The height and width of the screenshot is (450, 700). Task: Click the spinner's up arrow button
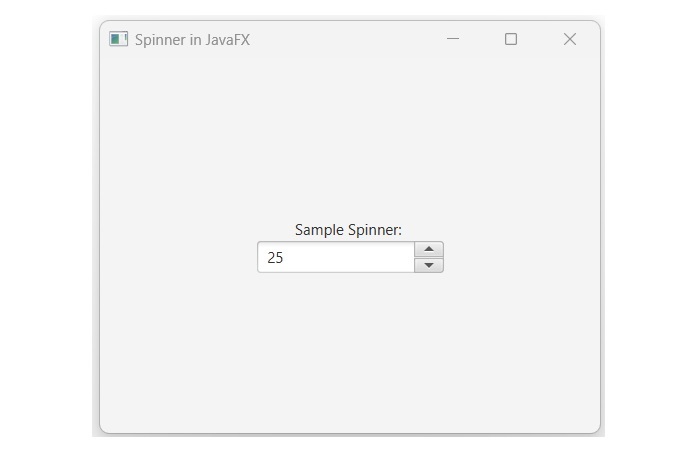pos(428,250)
